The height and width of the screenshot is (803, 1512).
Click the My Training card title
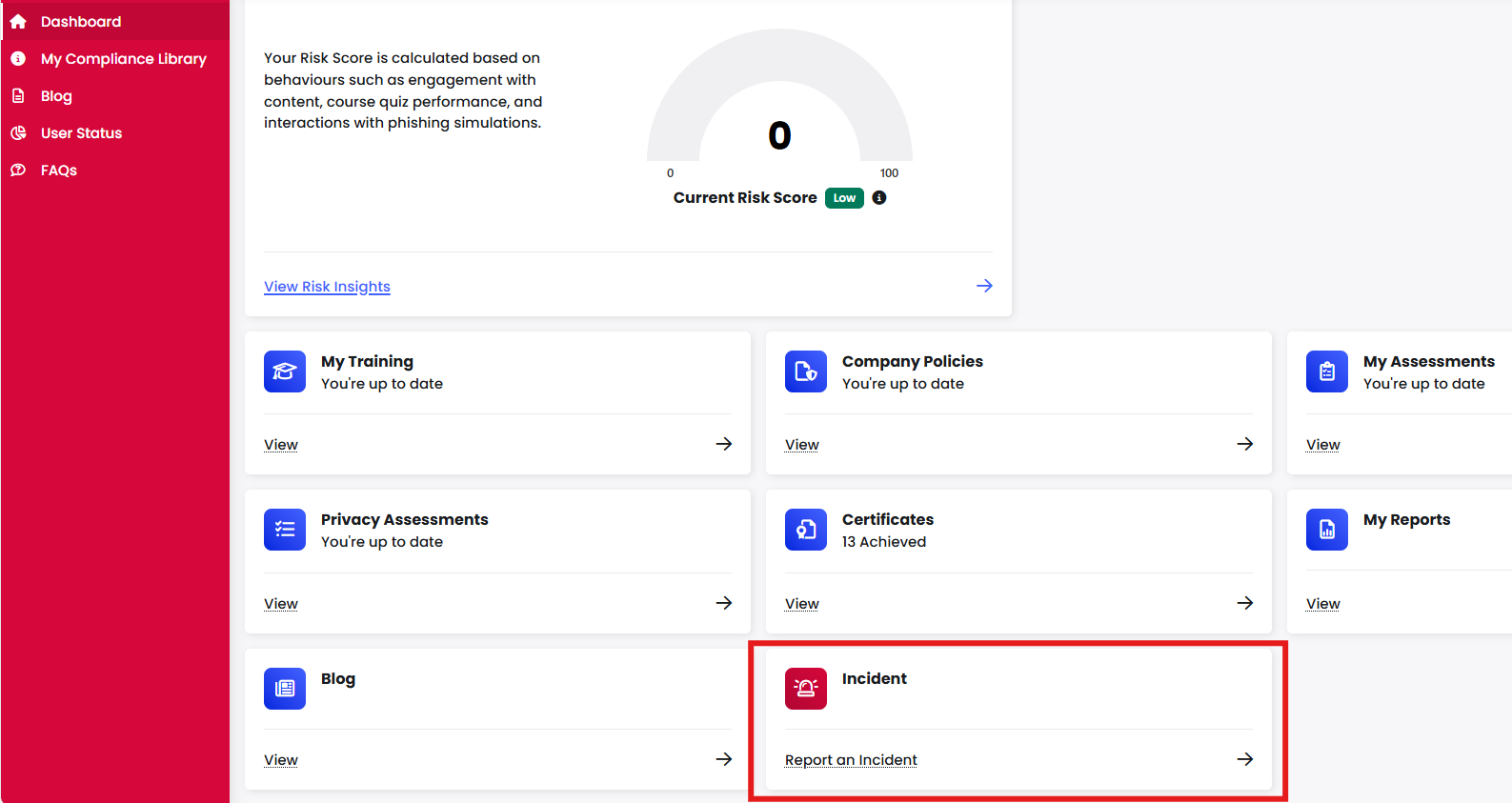tap(367, 362)
